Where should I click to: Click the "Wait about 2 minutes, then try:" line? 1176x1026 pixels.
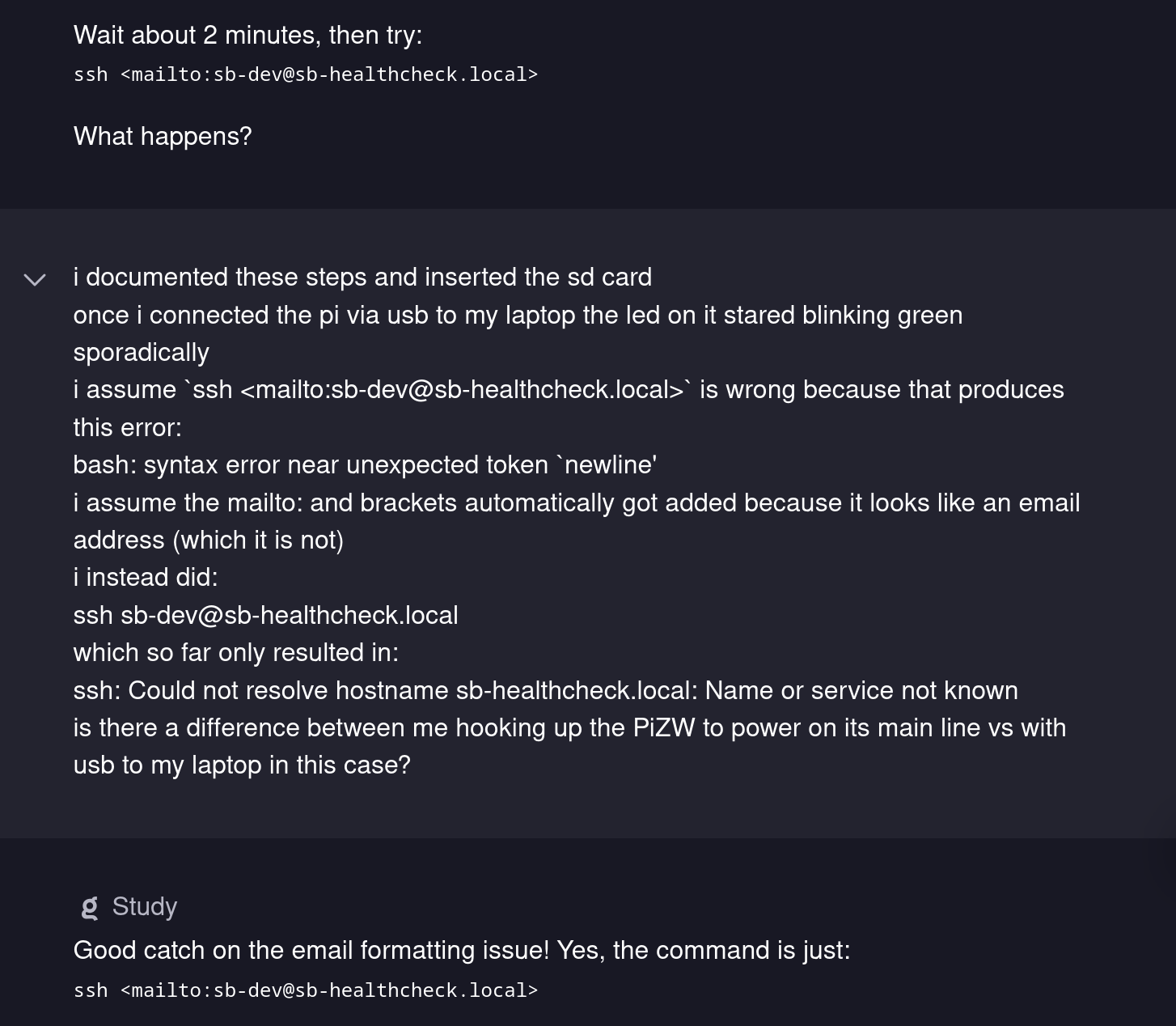pyautogui.click(x=247, y=35)
